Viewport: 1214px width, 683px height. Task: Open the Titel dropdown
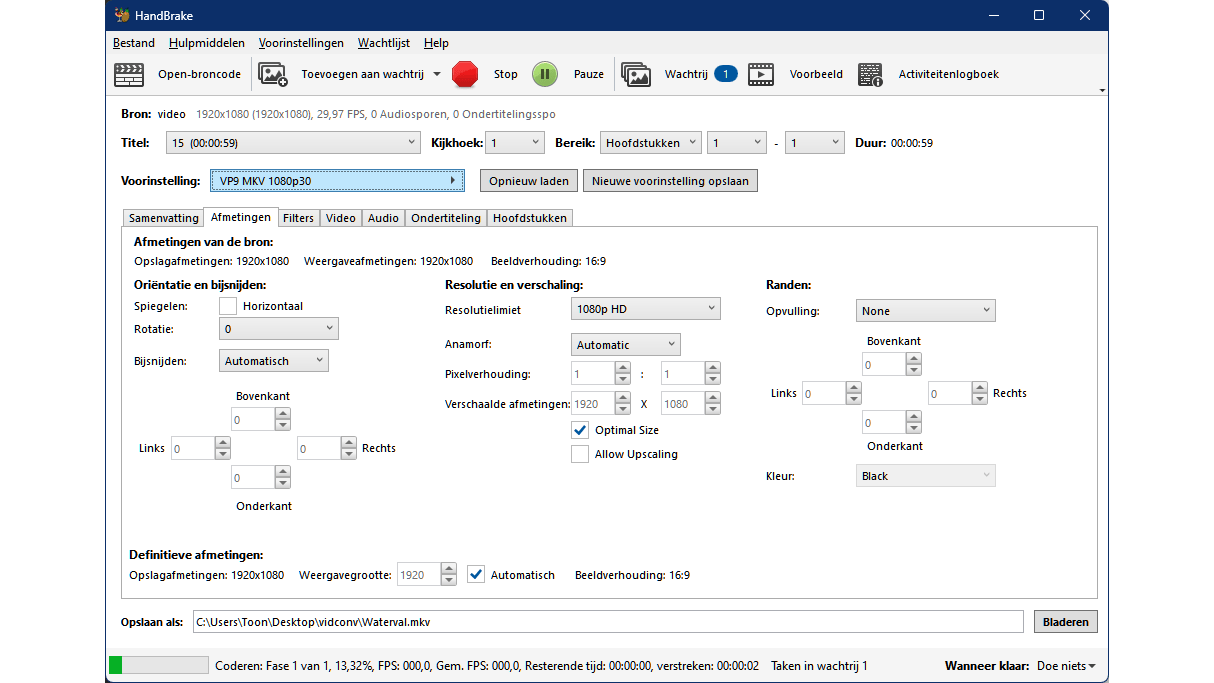coord(293,143)
